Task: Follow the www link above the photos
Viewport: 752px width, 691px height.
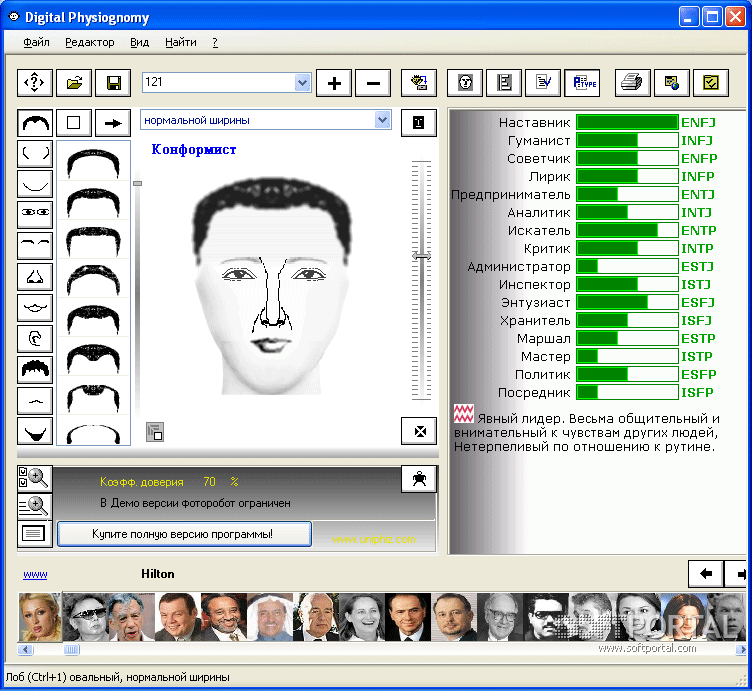Action: click(x=35, y=575)
